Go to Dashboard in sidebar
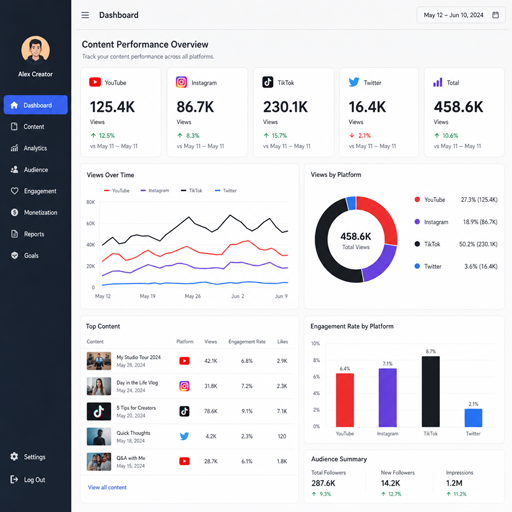Screen dimensions: 512x512 (36, 105)
